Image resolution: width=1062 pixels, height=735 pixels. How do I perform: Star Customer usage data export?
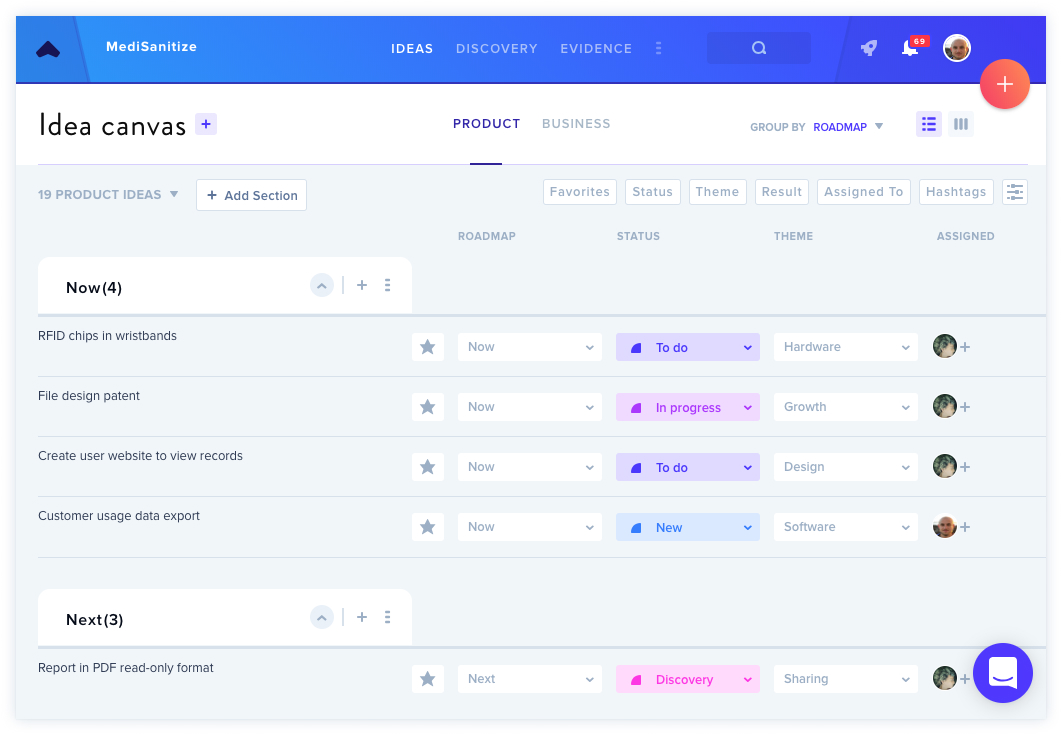coord(427,527)
